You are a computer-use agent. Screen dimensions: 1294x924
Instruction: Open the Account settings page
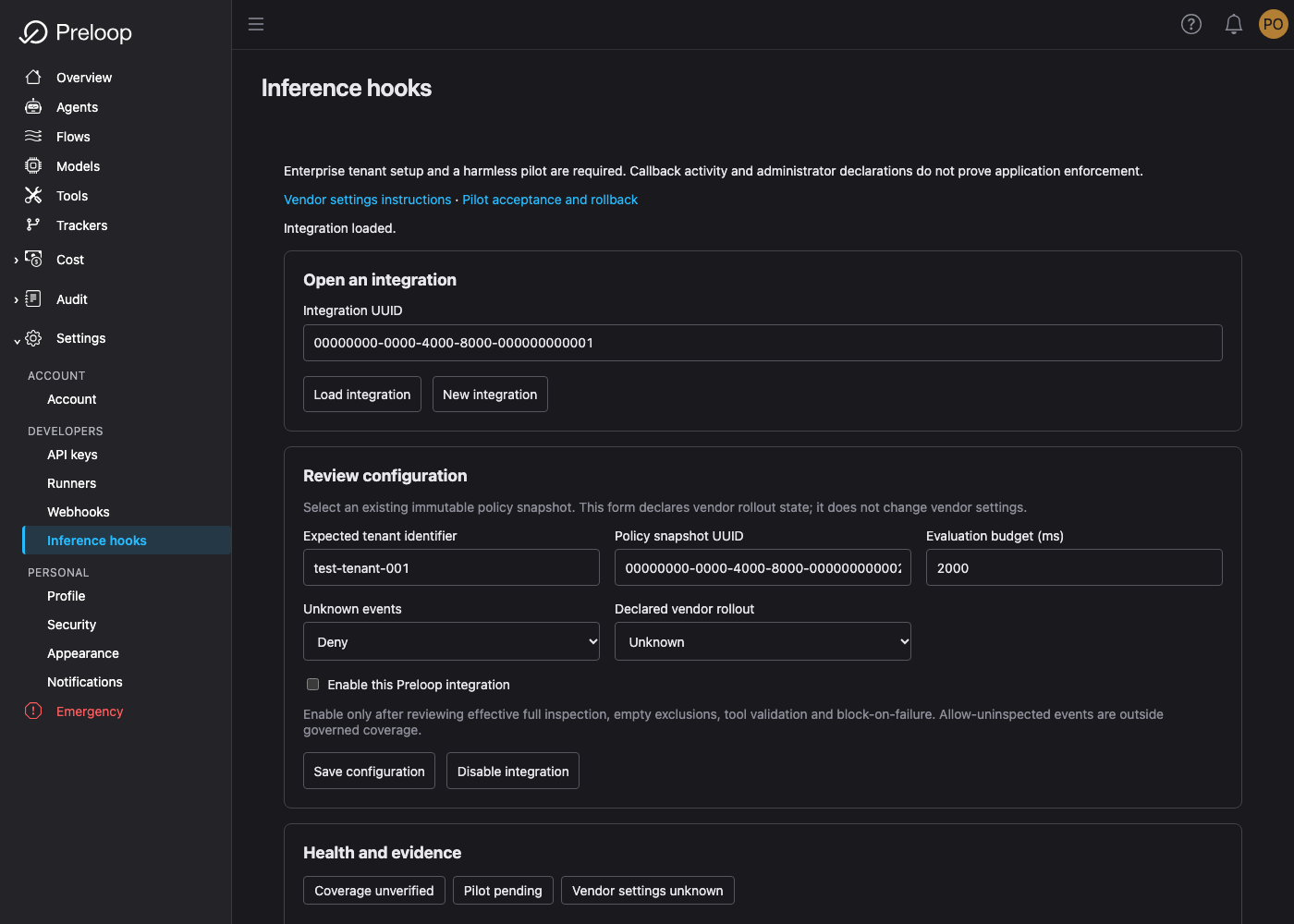pyautogui.click(x=72, y=399)
